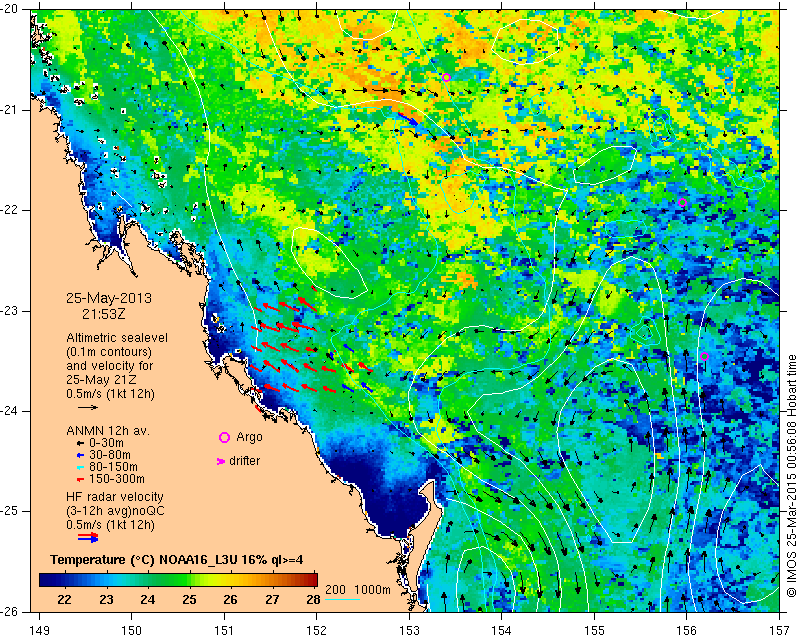This screenshot has height=640, width=800.
Task: Click the date text 25-May-2013
Action: (x=109, y=298)
